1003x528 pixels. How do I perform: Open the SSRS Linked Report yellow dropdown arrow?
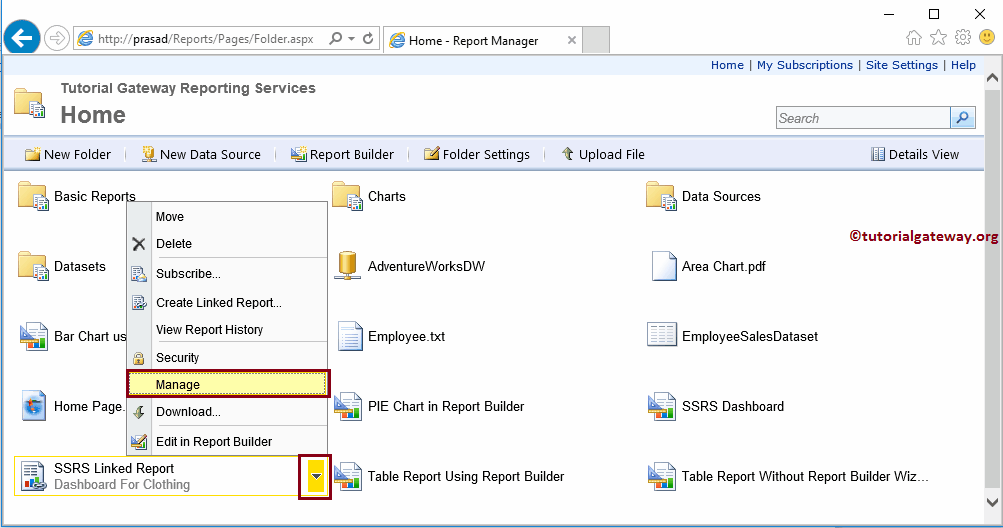pos(315,477)
